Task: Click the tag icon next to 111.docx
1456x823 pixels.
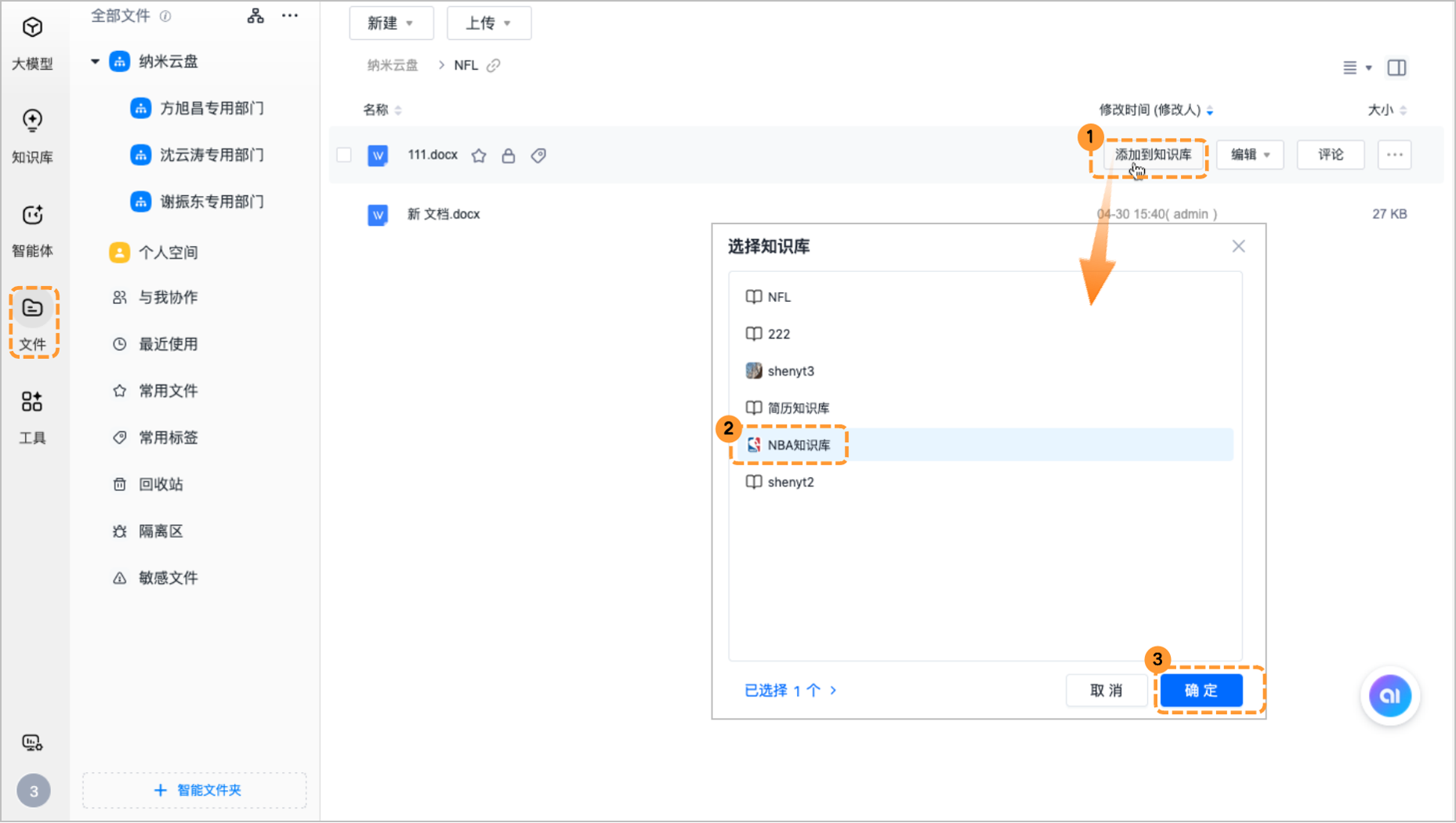Action: 538,155
